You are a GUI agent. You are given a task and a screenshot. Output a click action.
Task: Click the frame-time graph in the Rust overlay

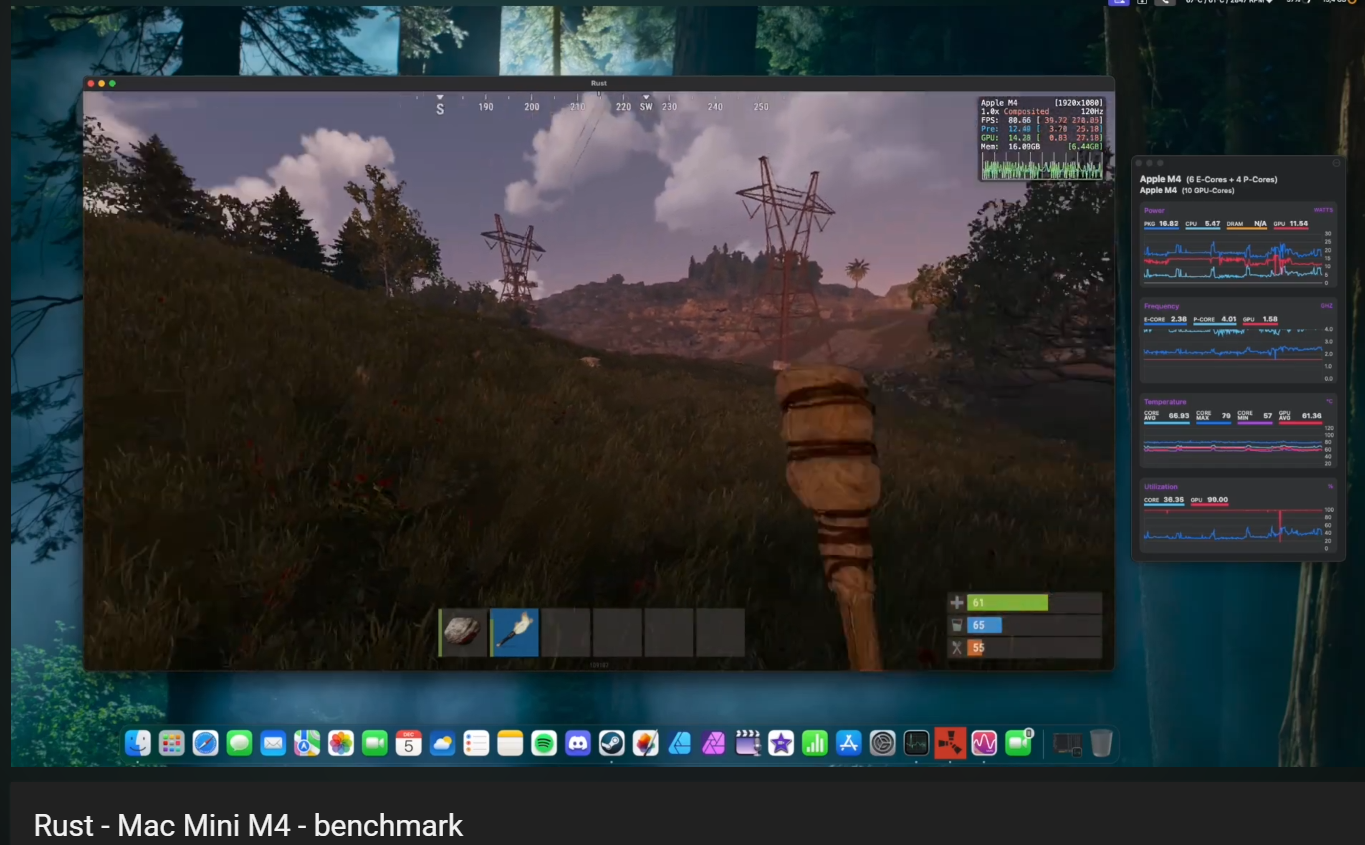click(x=1042, y=166)
